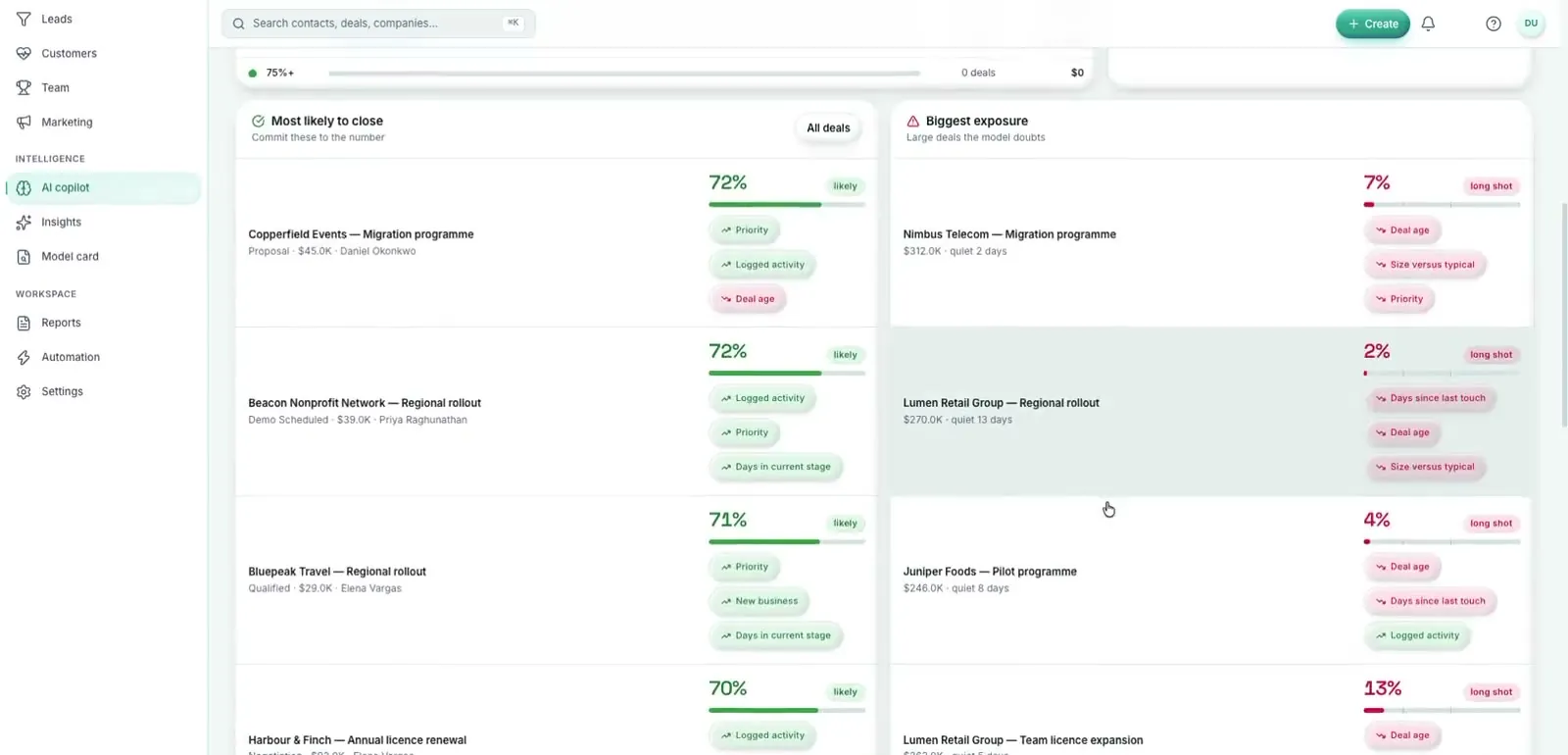The height and width of the screenshot is (755, 1568).
Task: Click the 75%+ deals progress bar
Action: click(624, 73)
